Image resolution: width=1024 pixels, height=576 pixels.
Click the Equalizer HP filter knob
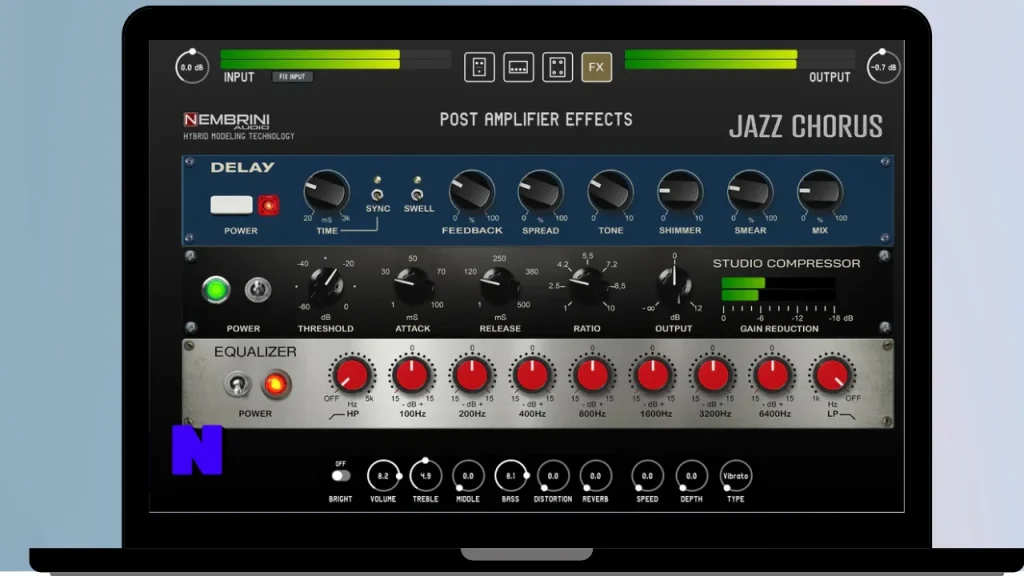pos(351,376)
